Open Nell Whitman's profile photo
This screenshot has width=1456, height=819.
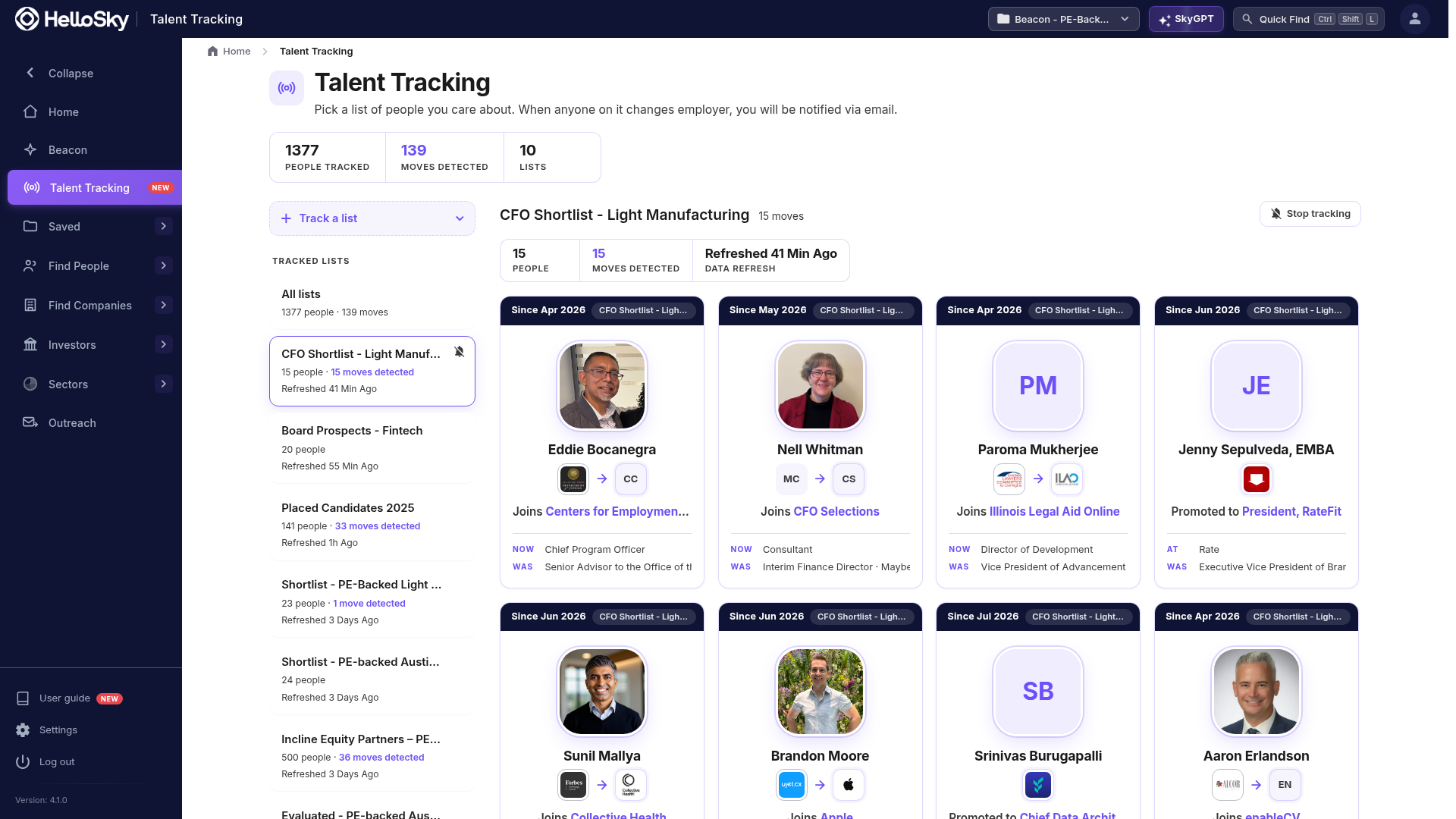click(820, 385)
